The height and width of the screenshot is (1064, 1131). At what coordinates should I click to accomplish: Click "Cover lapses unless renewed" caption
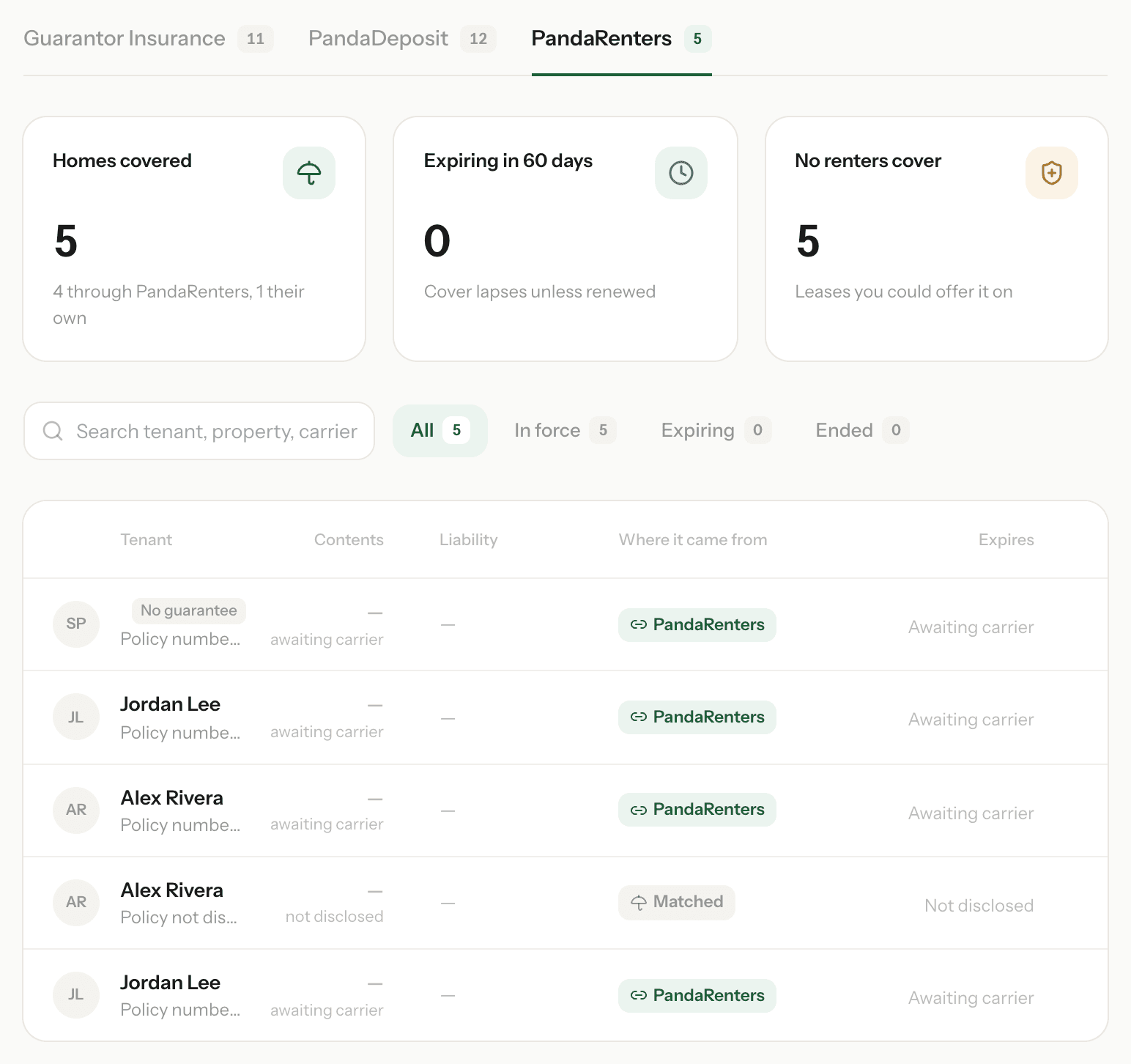pos(540,292)
